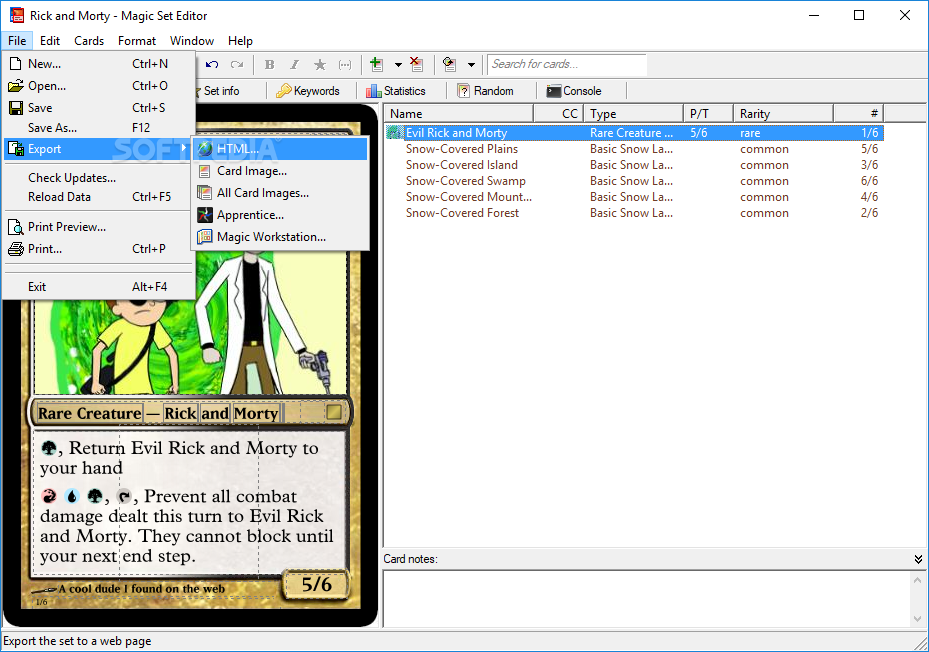
Task: Select Snow-Covered Swamp card row
Action: point(634,181)
